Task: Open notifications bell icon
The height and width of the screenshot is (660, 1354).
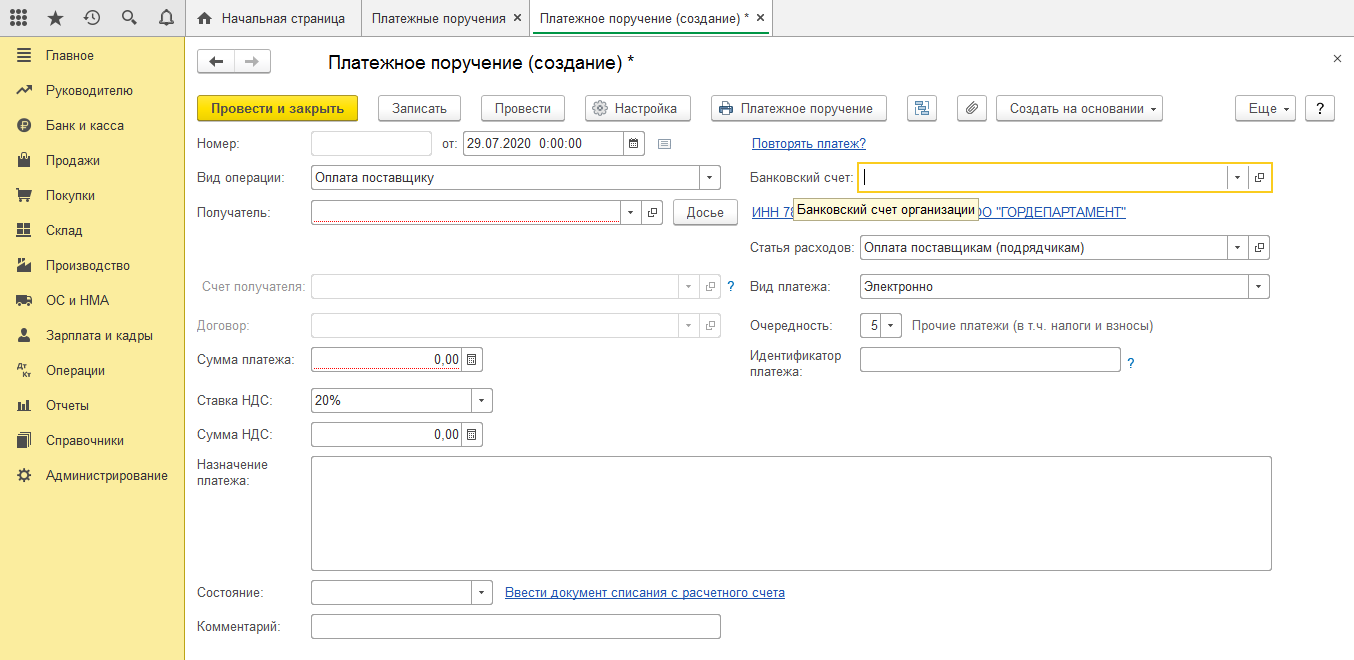Action: click(165, 18)
